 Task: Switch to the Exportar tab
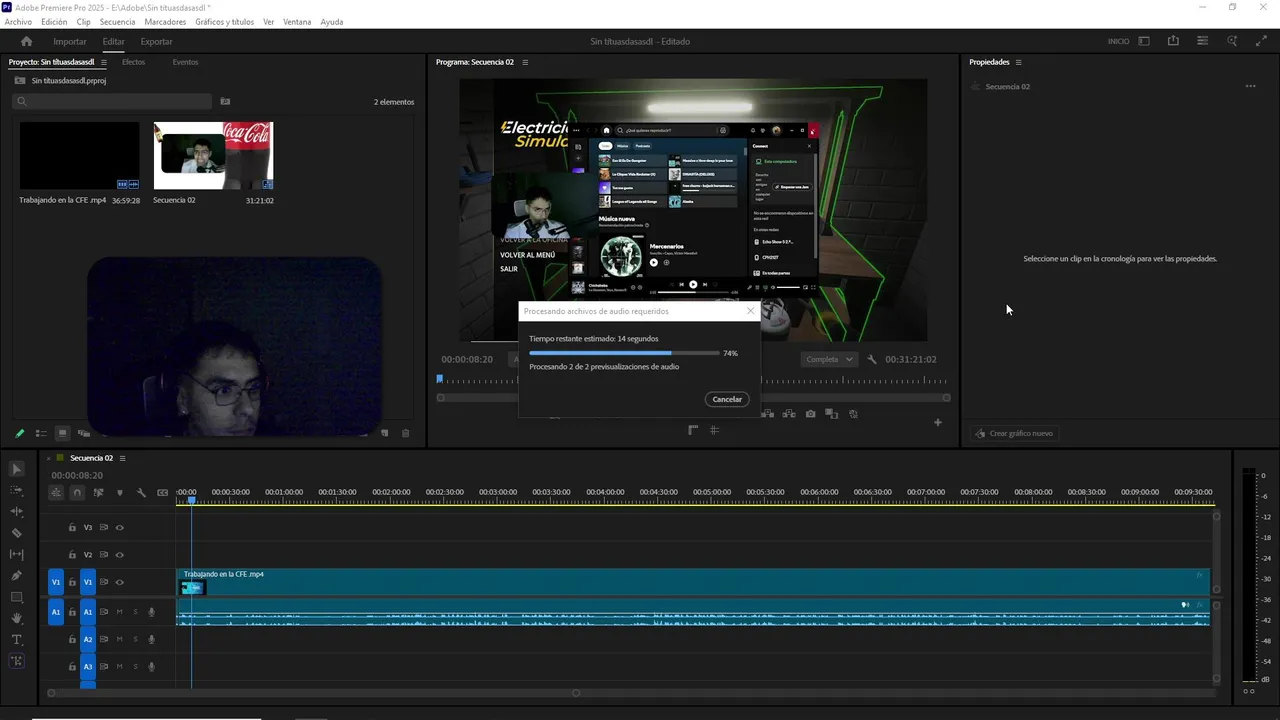tap(156, 42)
